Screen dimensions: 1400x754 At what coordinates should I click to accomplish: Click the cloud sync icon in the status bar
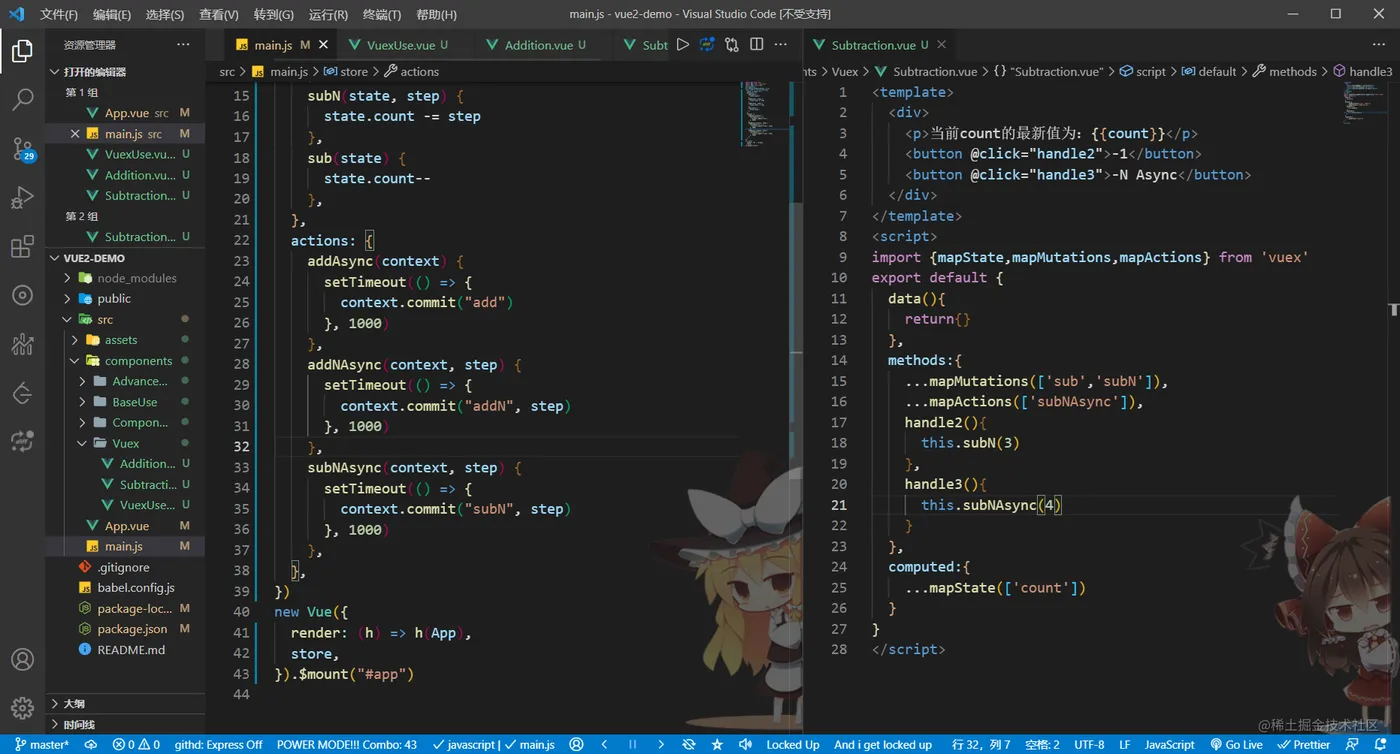[x=91, y=744]
